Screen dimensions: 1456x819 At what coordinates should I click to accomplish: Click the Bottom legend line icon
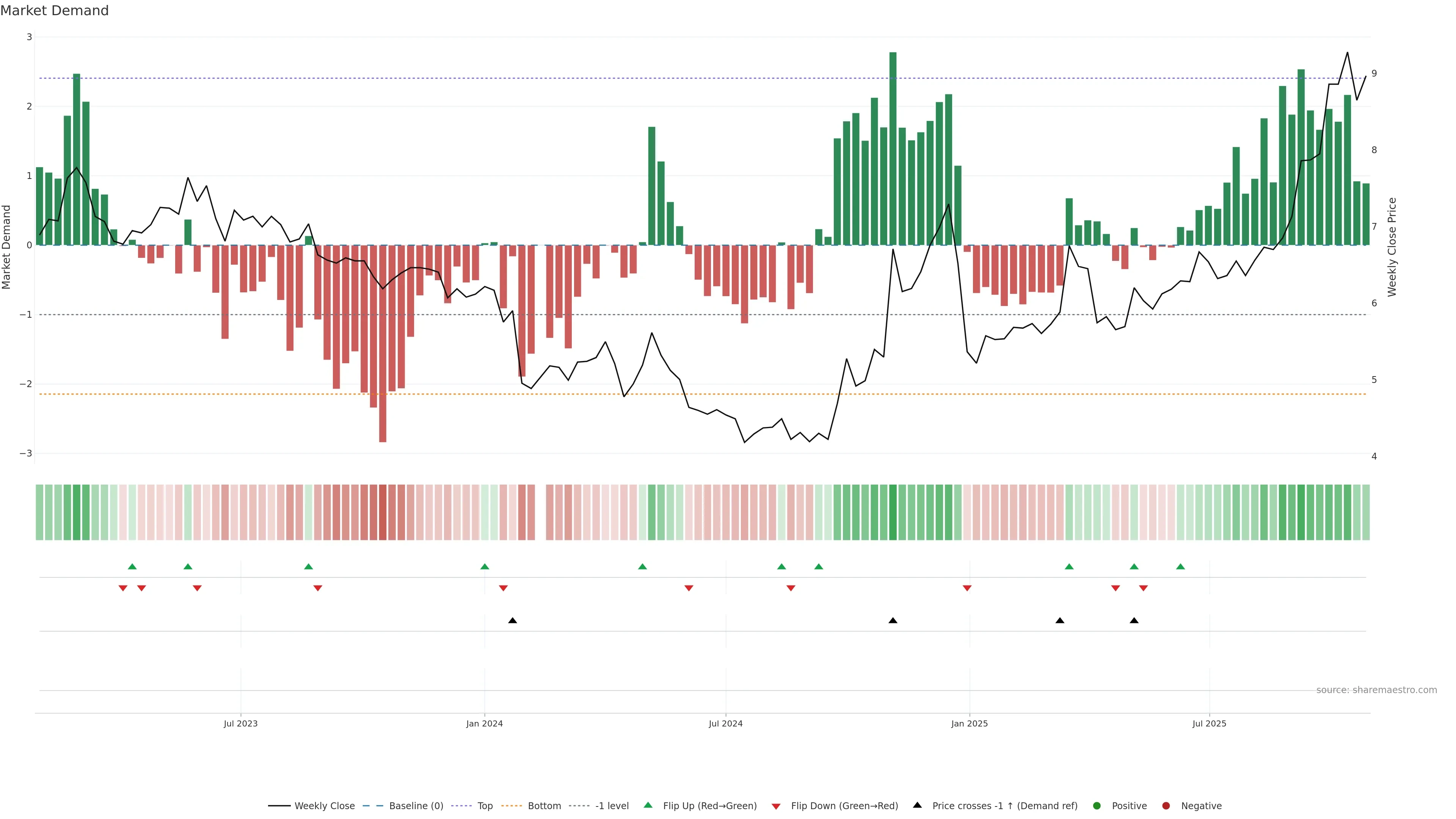[511, 805]
